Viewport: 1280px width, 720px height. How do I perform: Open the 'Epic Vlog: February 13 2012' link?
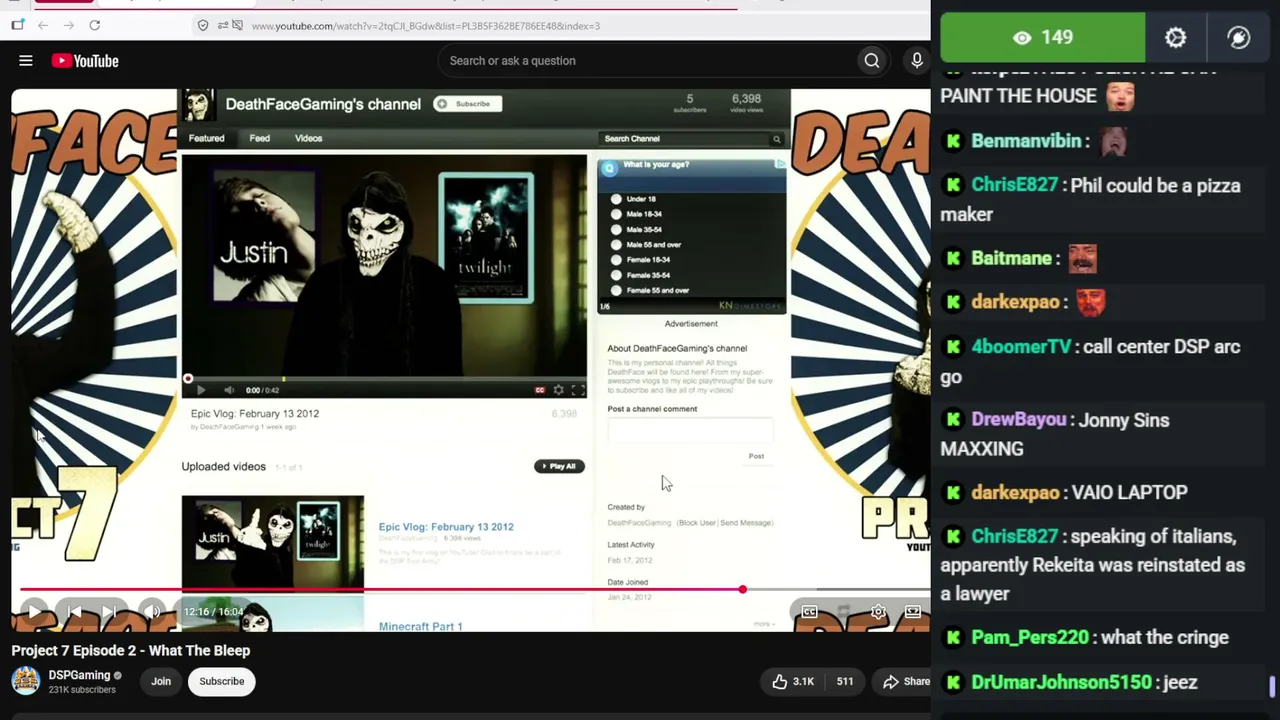446,527
